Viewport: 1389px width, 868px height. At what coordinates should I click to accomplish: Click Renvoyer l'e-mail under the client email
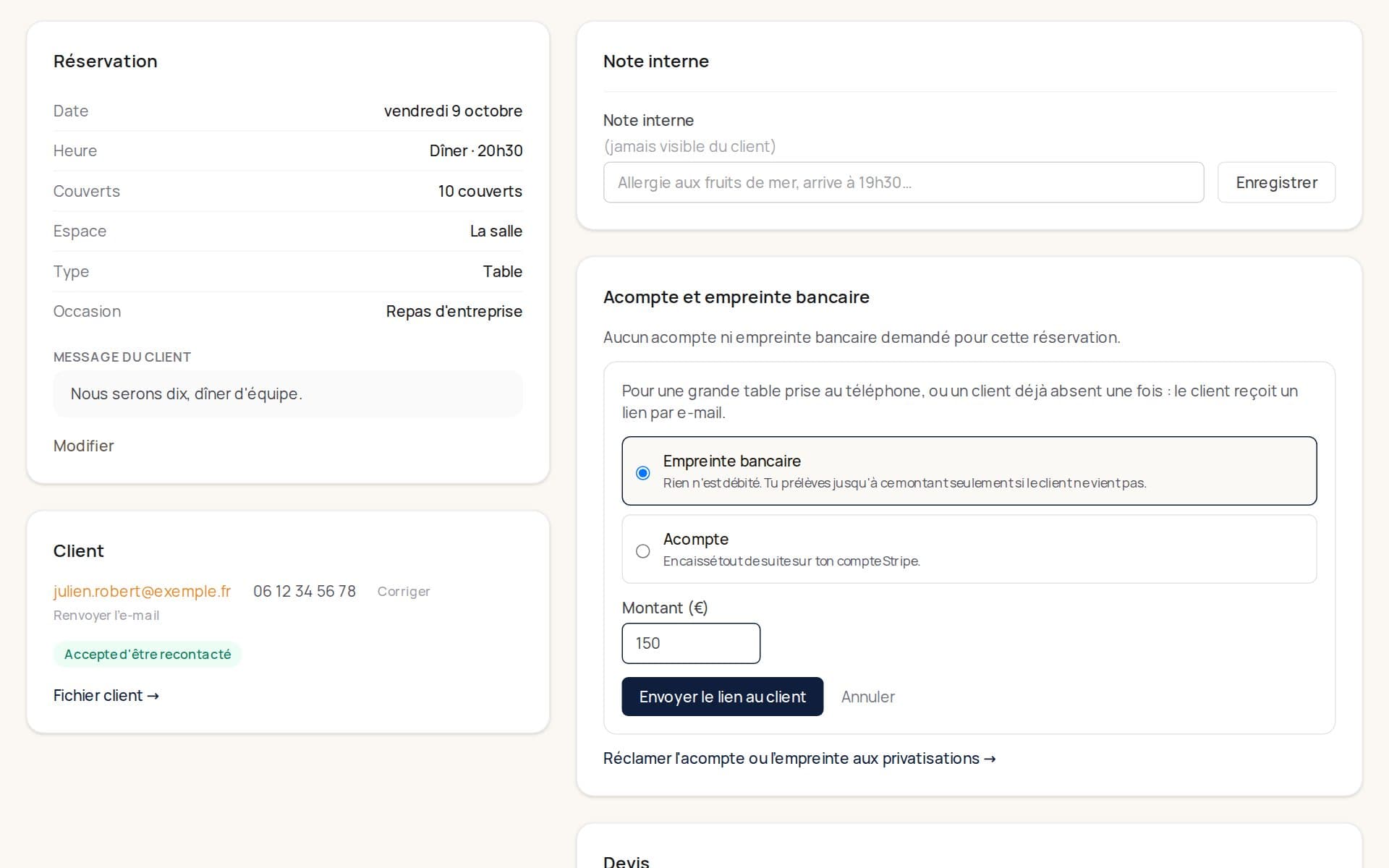[106, 615]
